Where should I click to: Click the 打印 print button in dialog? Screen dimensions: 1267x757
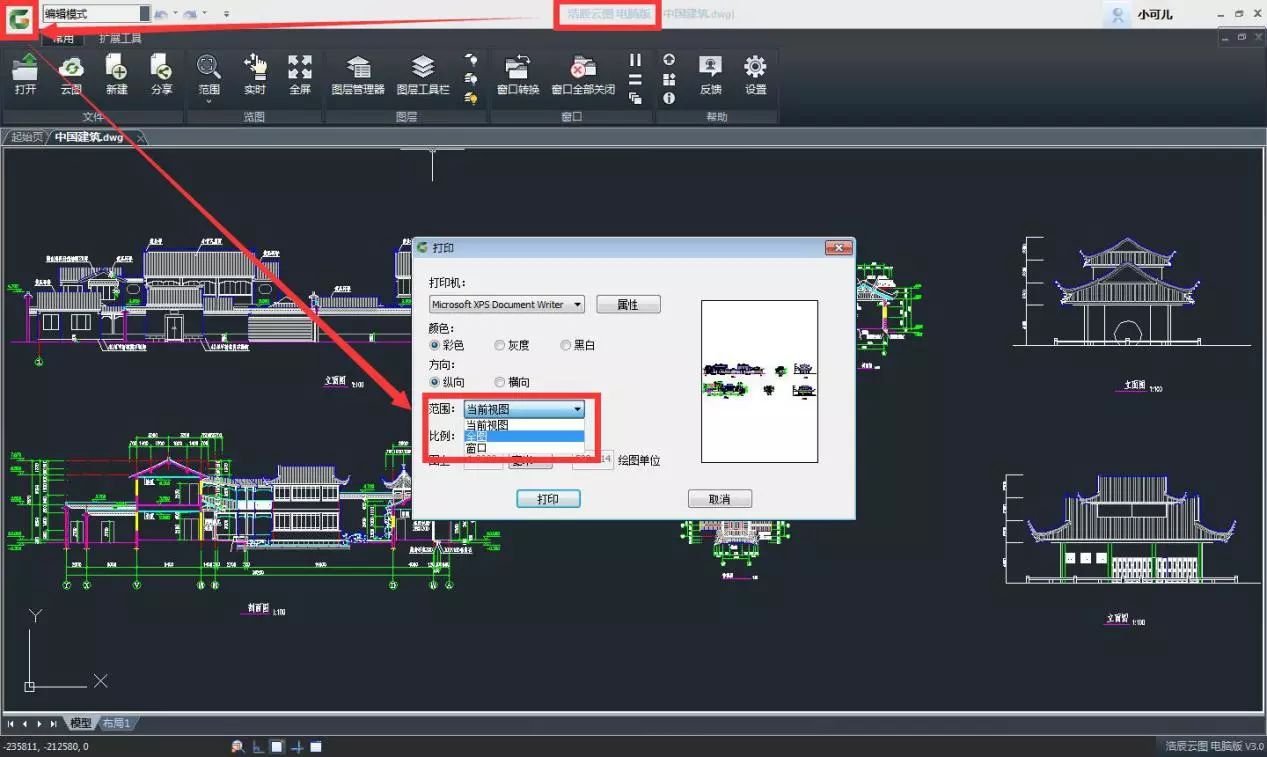click(x=548, y=499)
